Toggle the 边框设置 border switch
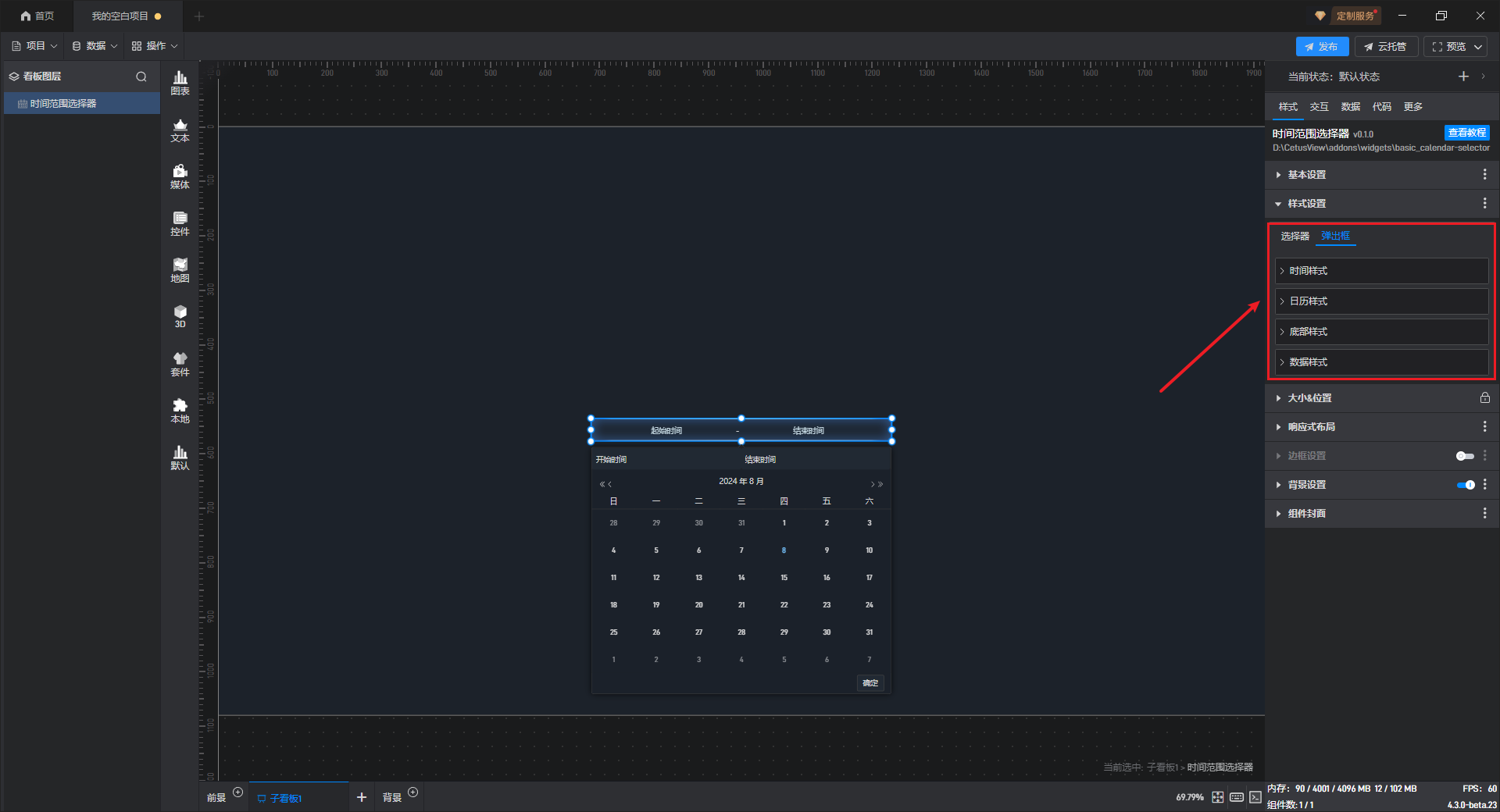 coord(1465,456)
